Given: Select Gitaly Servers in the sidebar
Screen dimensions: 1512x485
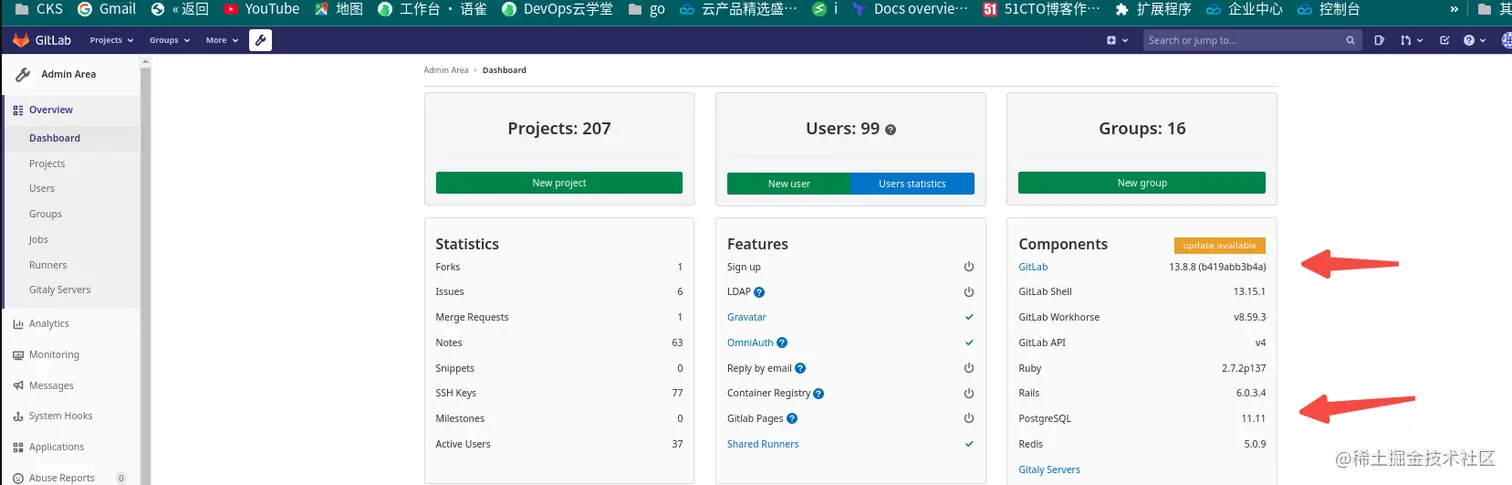Looking at the screenshot, I should point(60,290).
